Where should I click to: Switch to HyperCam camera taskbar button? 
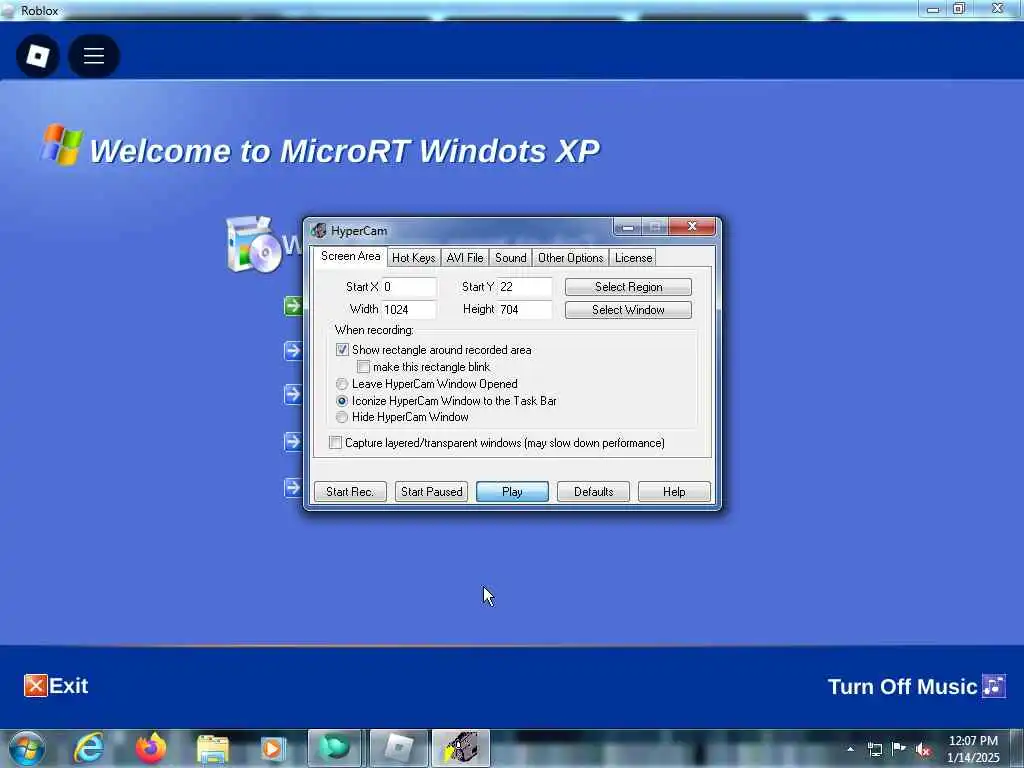click(x=460, y=748)
